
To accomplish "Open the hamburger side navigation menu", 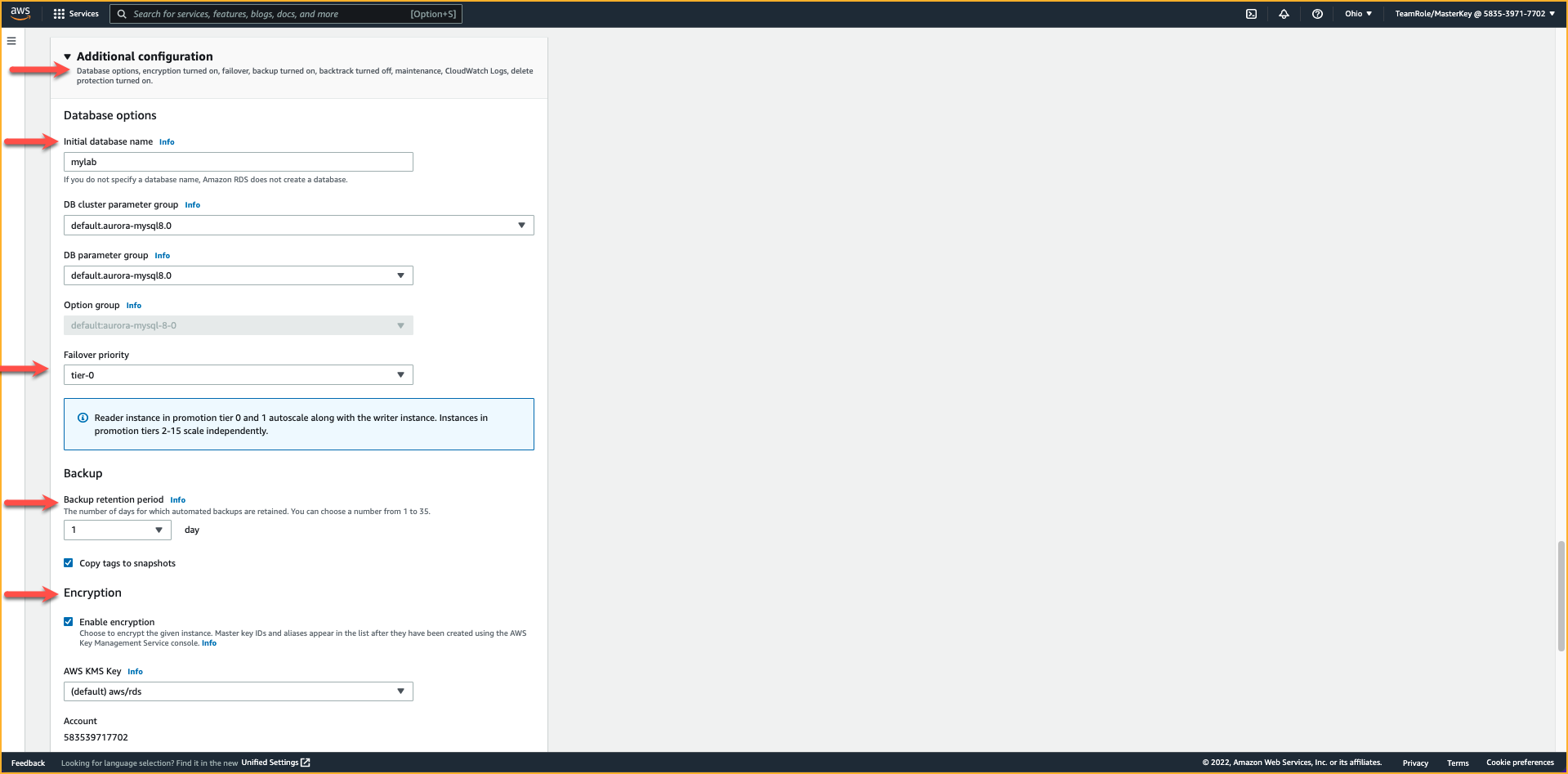I will pos(11,41).
